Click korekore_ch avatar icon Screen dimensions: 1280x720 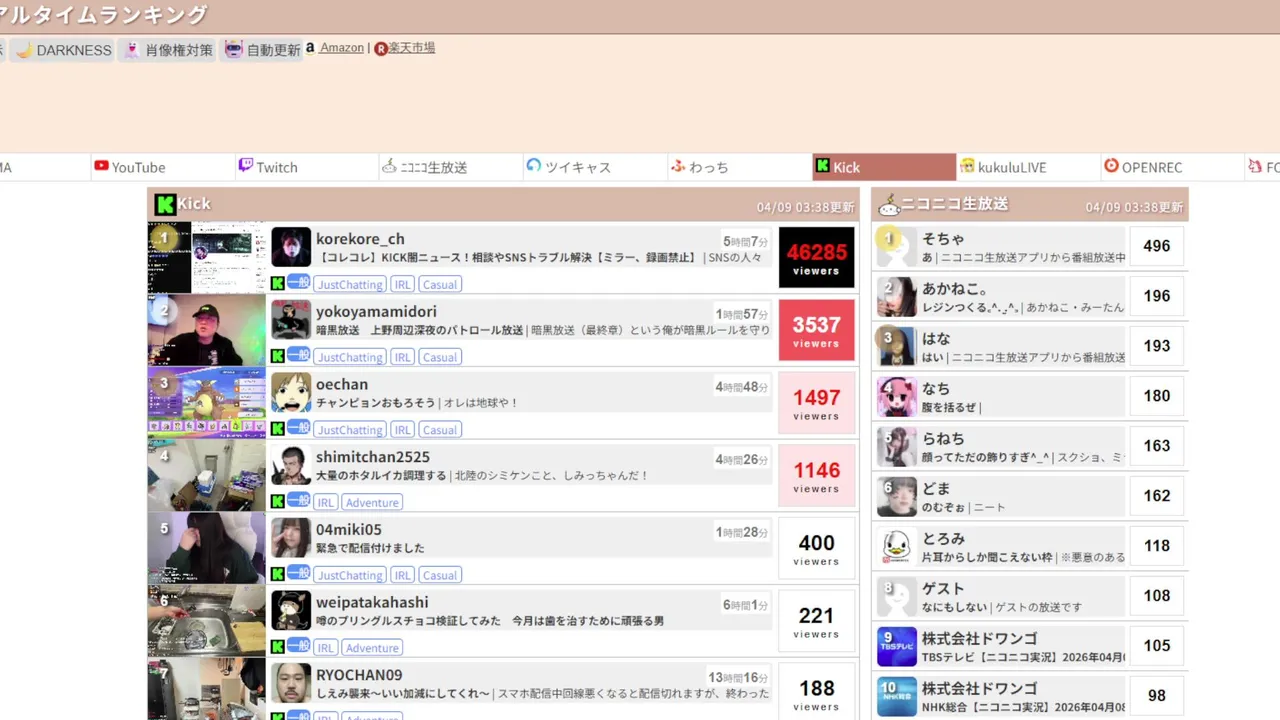[x=291, y=247]
